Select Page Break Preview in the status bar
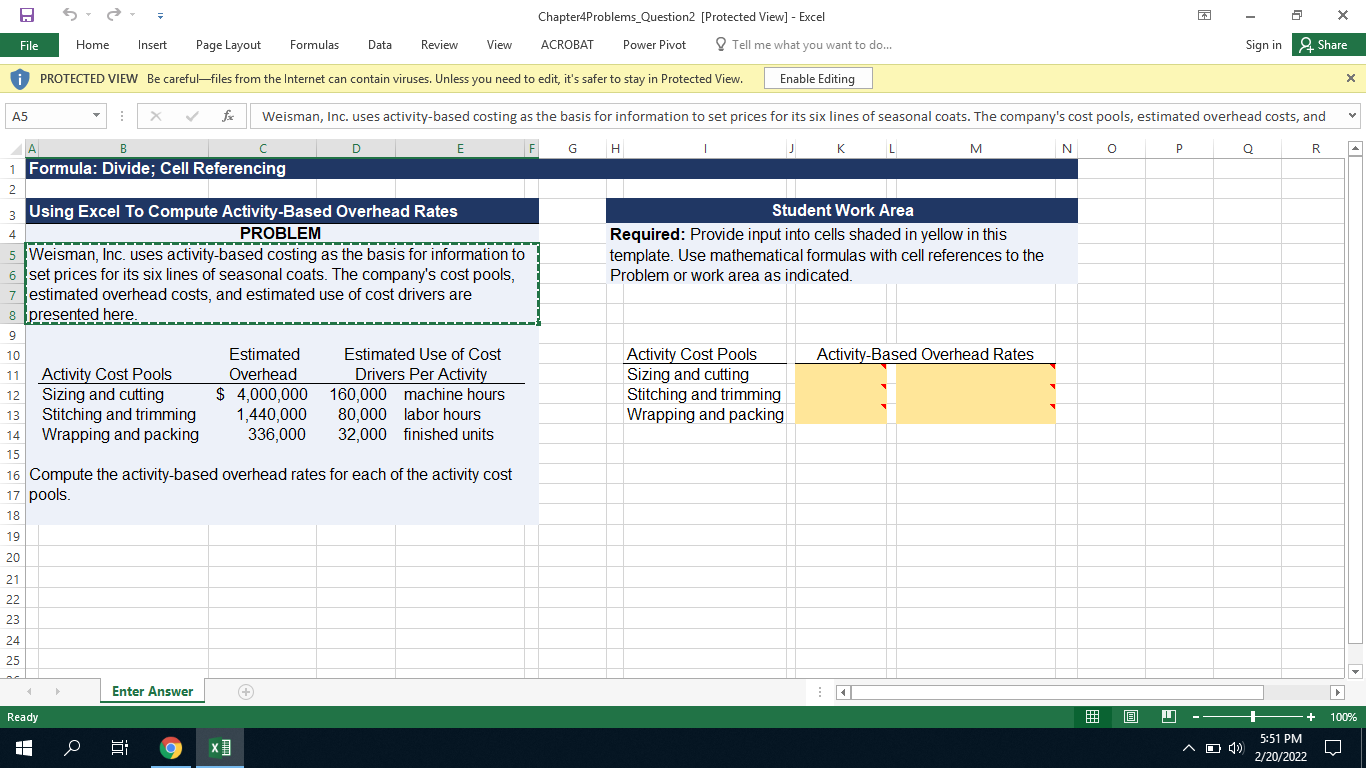Screen dimensions: 1366x768 (x=1167, y=716)
